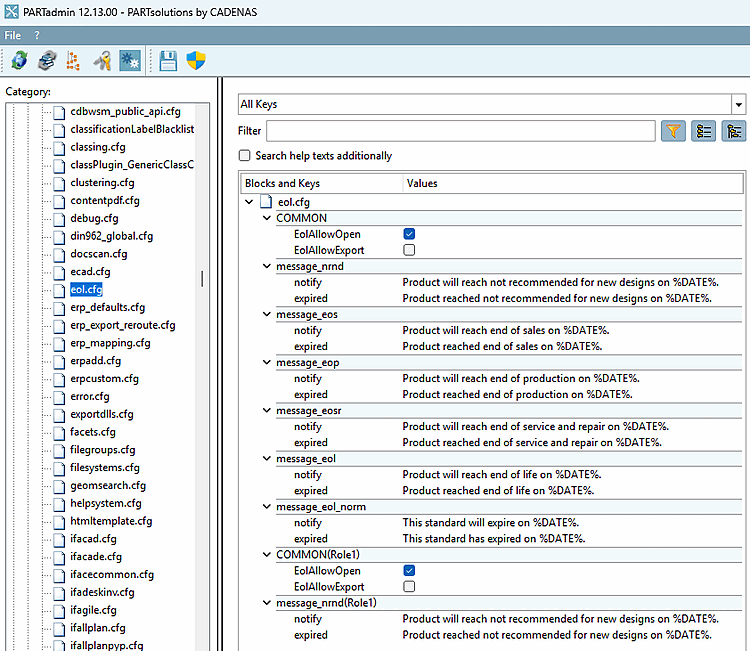Click file icon next to eol.cfg root block
The width and height of the screenshot is (750, 651).
(x=266, y=202)
